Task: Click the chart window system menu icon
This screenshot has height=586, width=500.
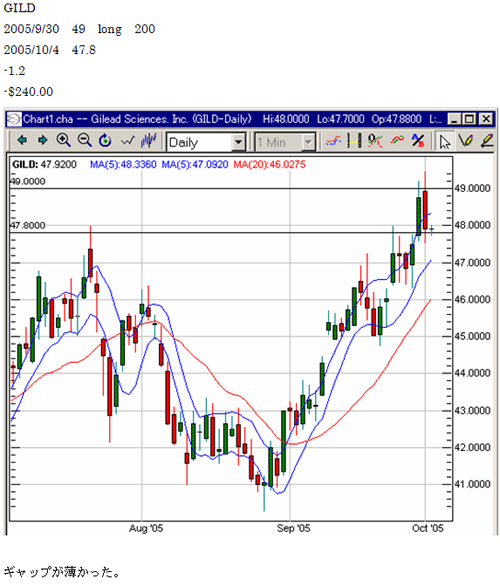Action: click(14, 119)
